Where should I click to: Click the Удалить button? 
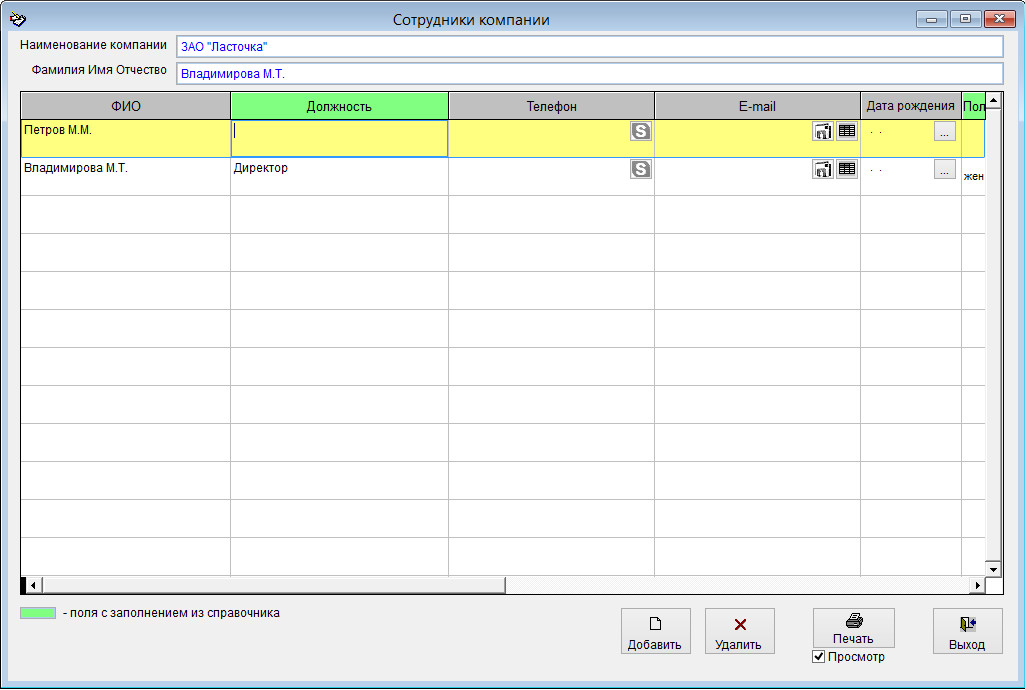click(739, 631)
